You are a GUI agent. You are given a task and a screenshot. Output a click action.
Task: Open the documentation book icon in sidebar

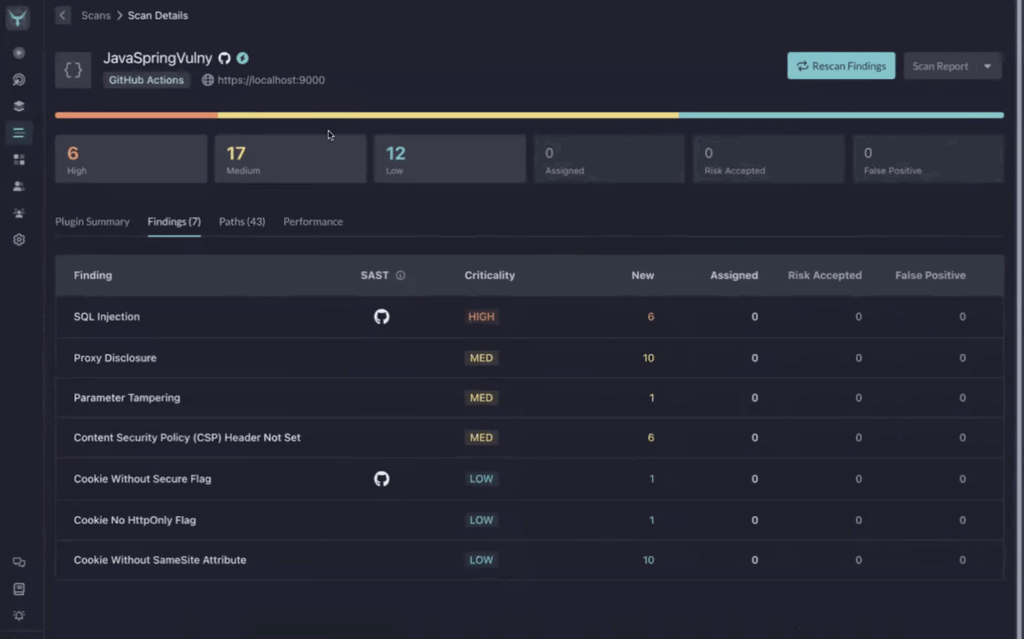[x=18, y=589]
